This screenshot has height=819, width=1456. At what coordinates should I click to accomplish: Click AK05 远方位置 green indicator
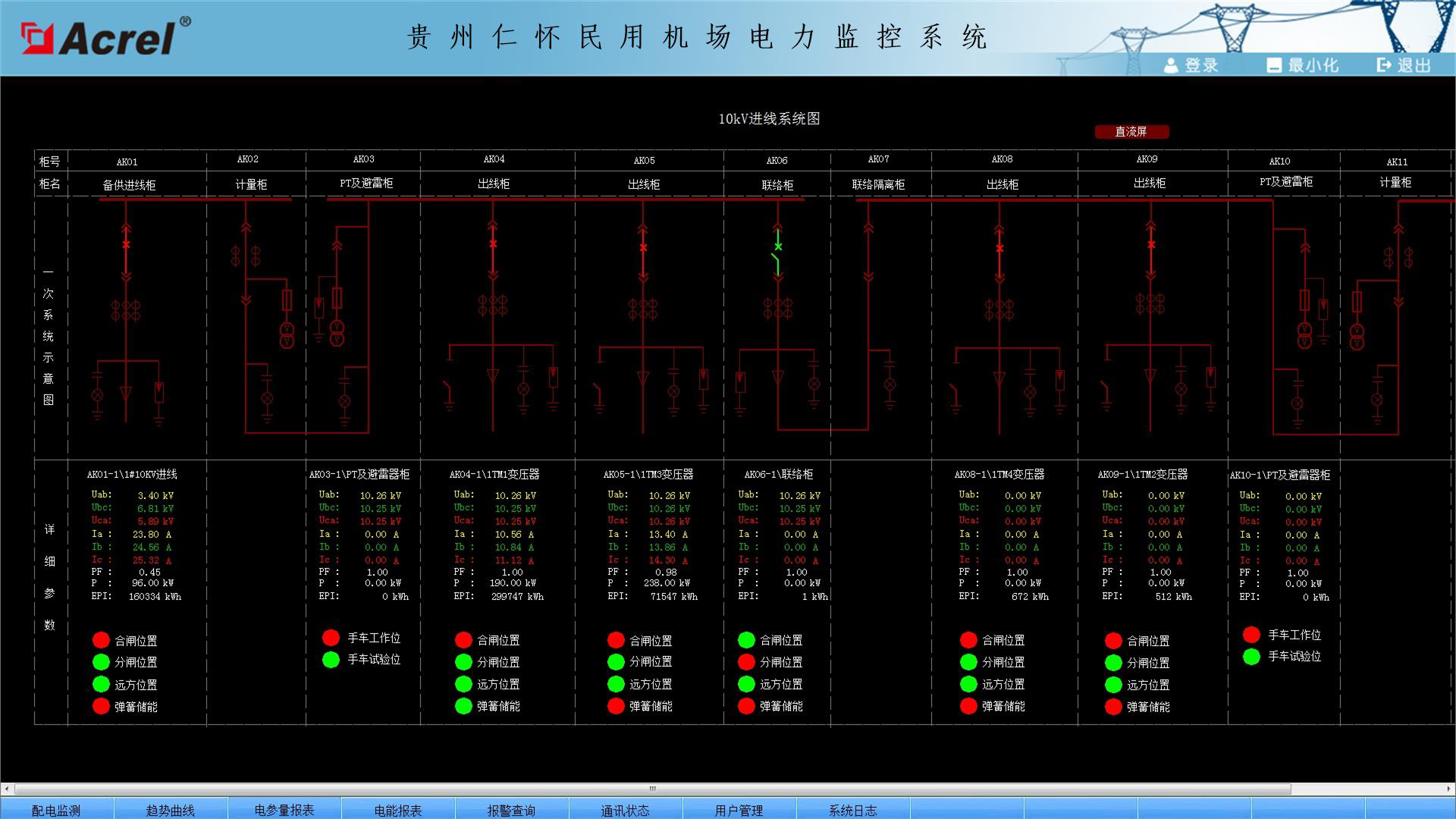(x=616, y=684)
